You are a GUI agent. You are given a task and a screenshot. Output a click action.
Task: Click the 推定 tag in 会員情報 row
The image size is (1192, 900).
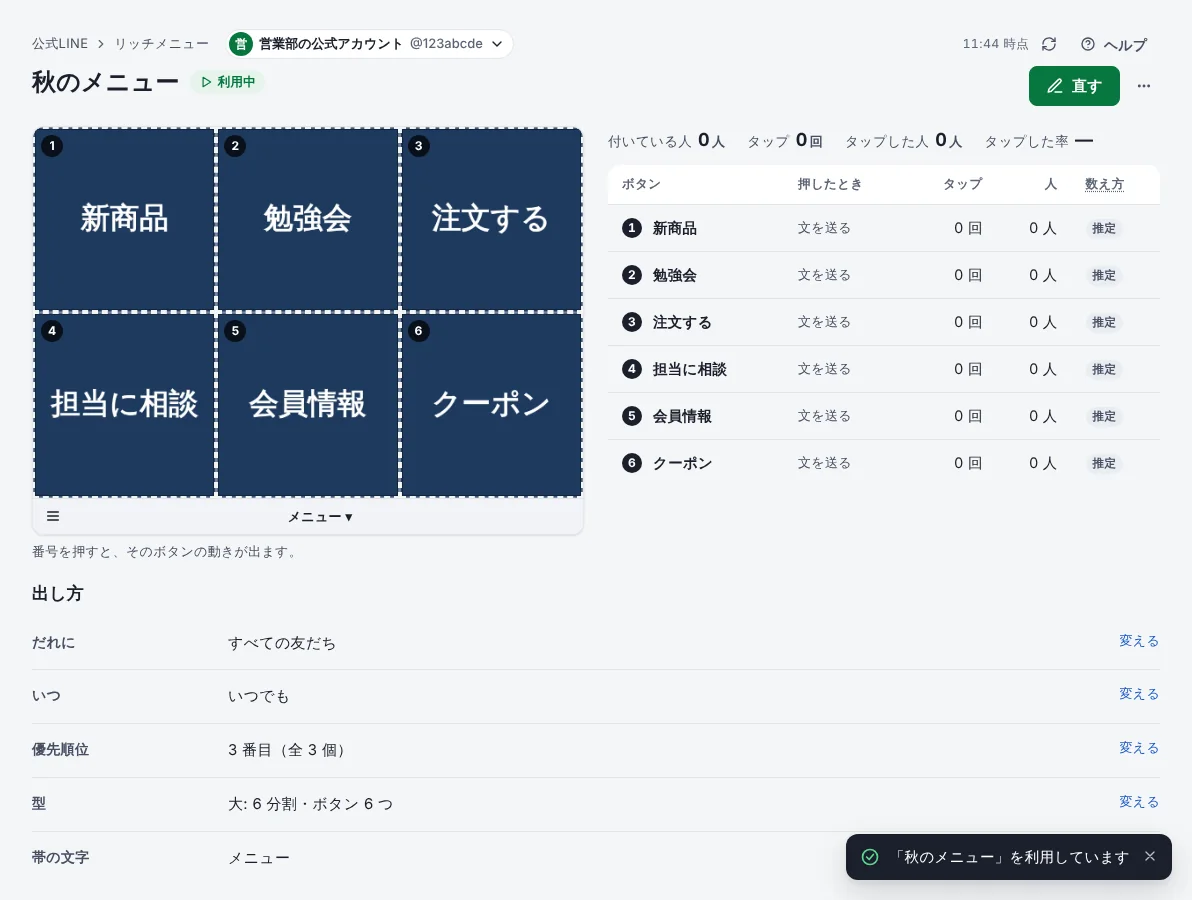pyautogui.click(x=1104, y=417)
